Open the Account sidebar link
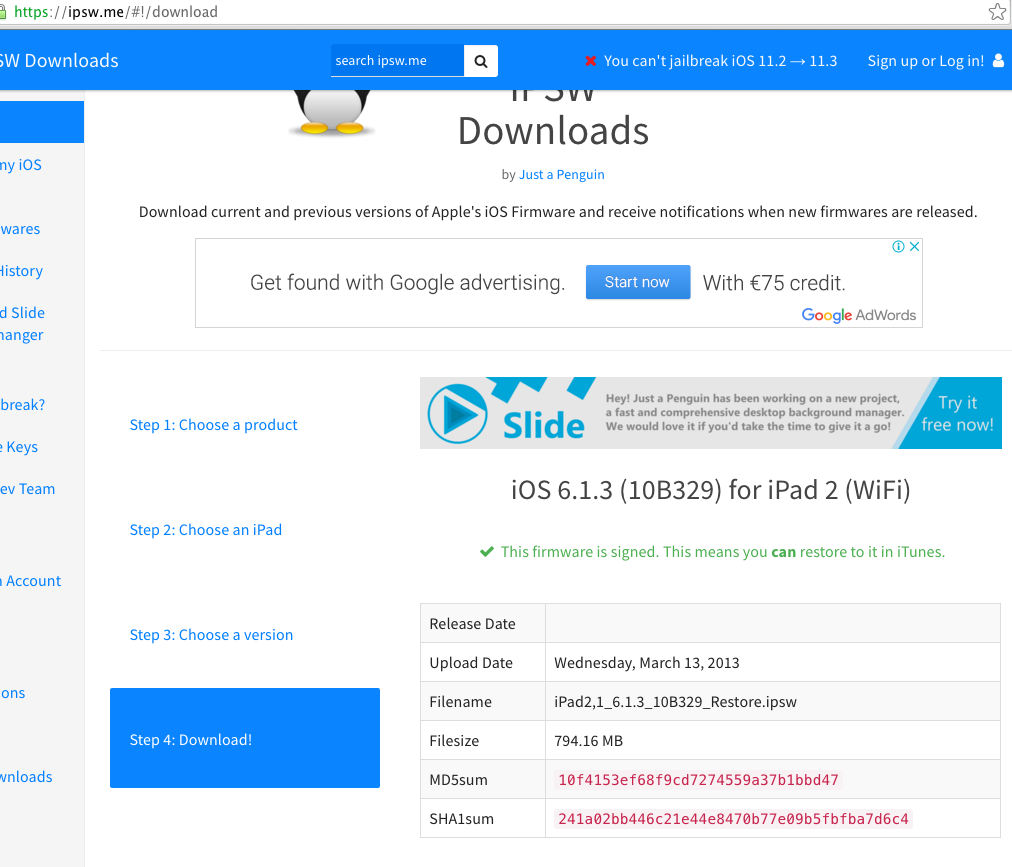 pyautogui.click(x=30, y=581)
